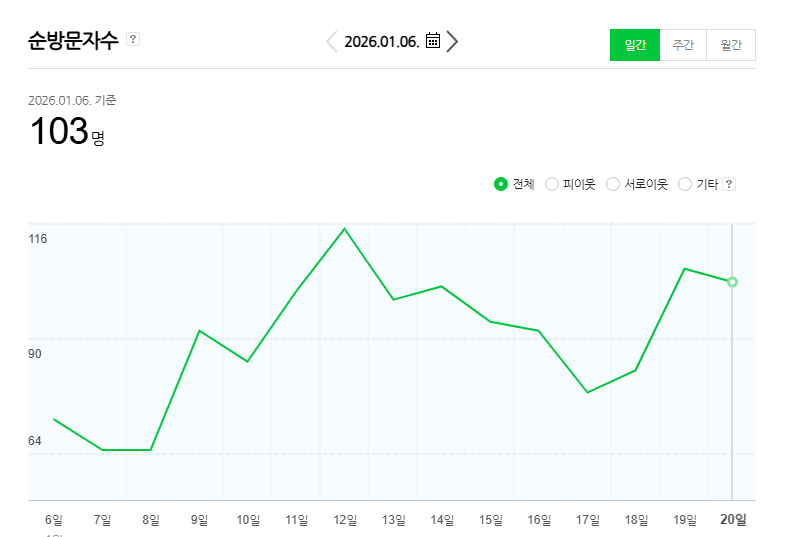Click the help icon beside 순방문자수 title
Image resolution: width=799 pixels, height=537 pixels.
pos(133,40)
